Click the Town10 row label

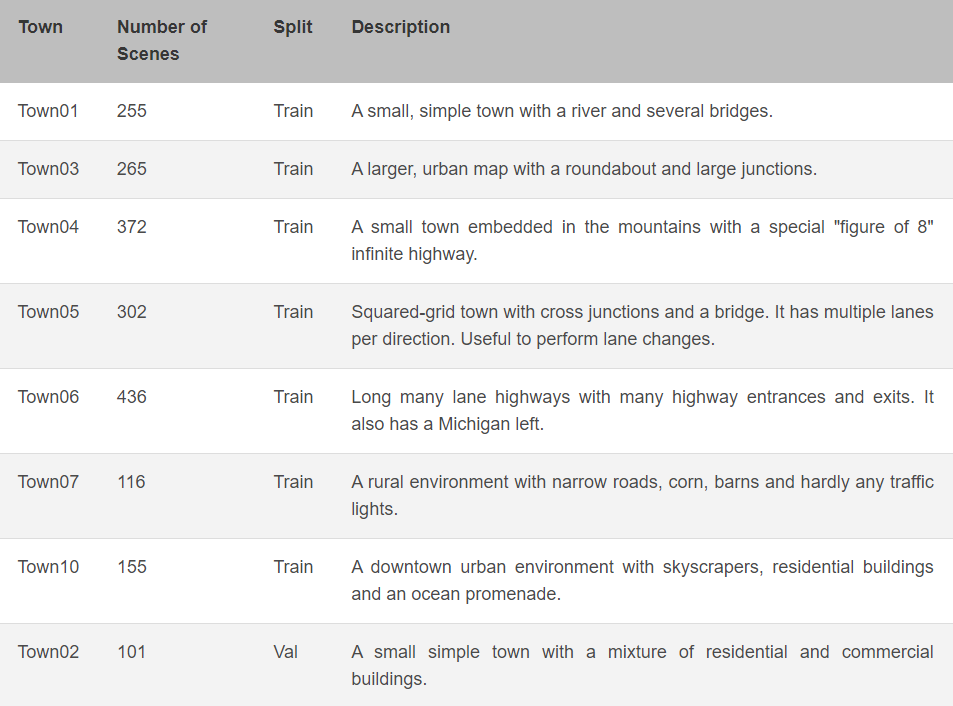pyautogui.click(x=48, y=567)
